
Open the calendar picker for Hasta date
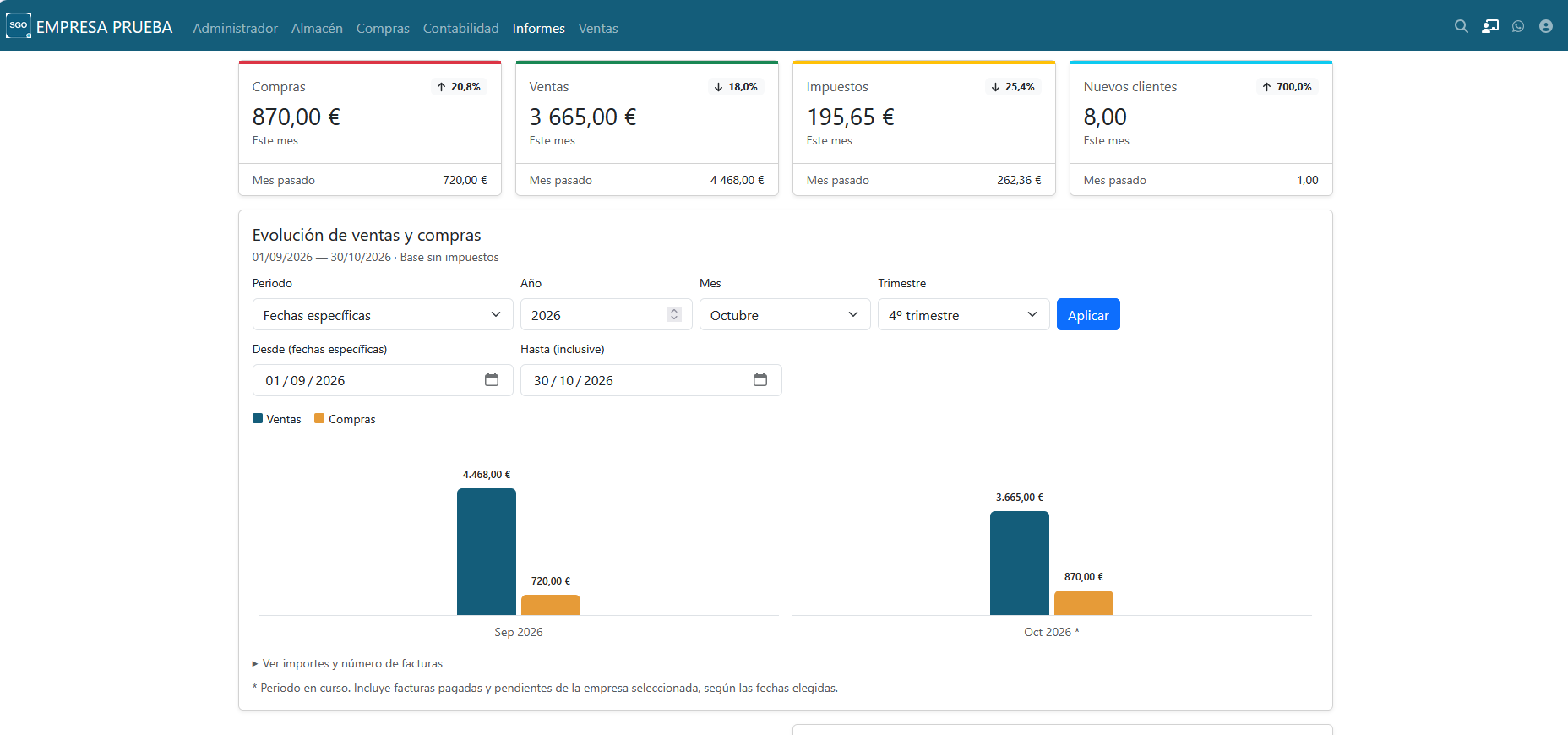(760, 380)
